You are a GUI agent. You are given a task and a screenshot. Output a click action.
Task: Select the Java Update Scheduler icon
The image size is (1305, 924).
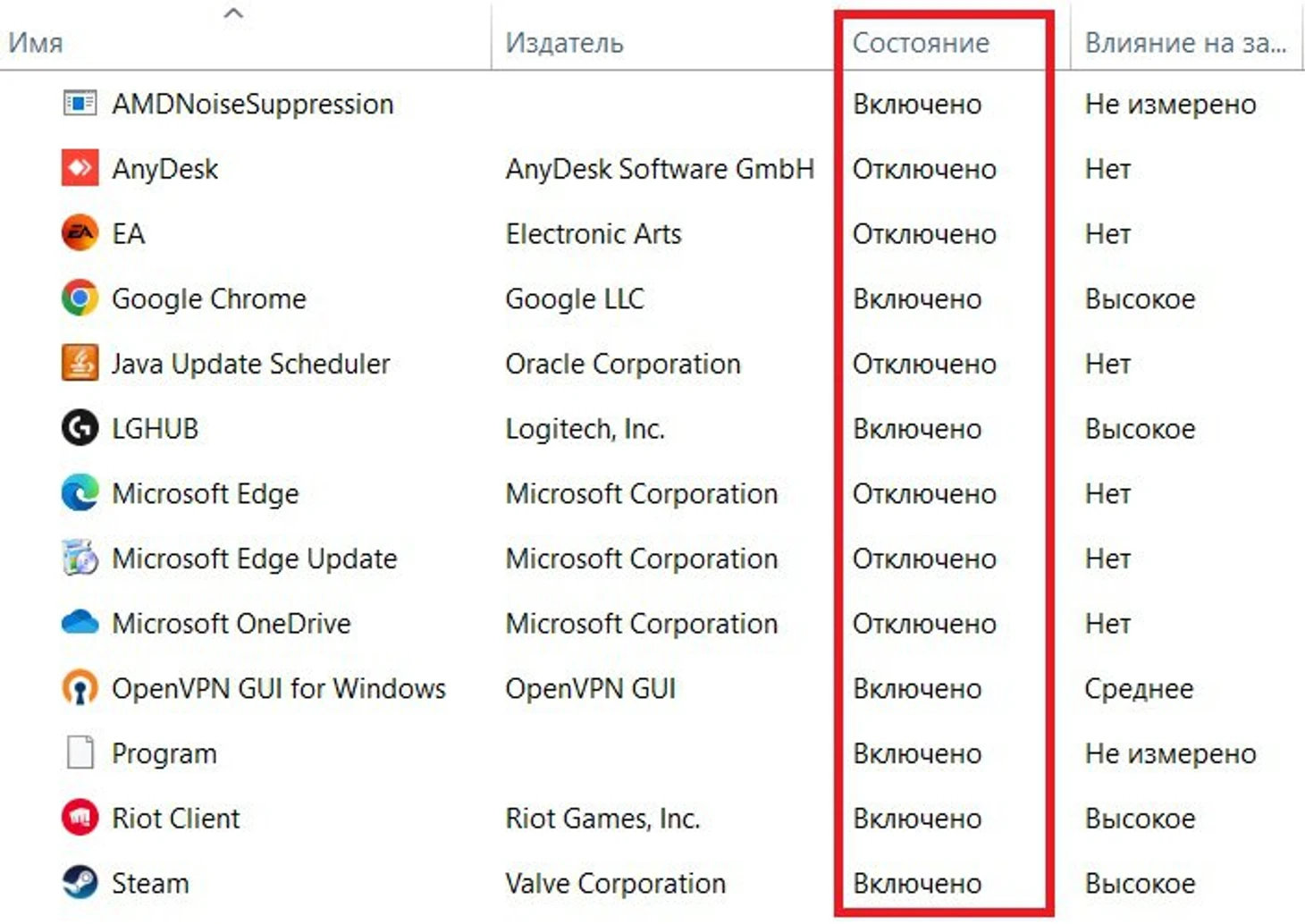tap(80, 364)
